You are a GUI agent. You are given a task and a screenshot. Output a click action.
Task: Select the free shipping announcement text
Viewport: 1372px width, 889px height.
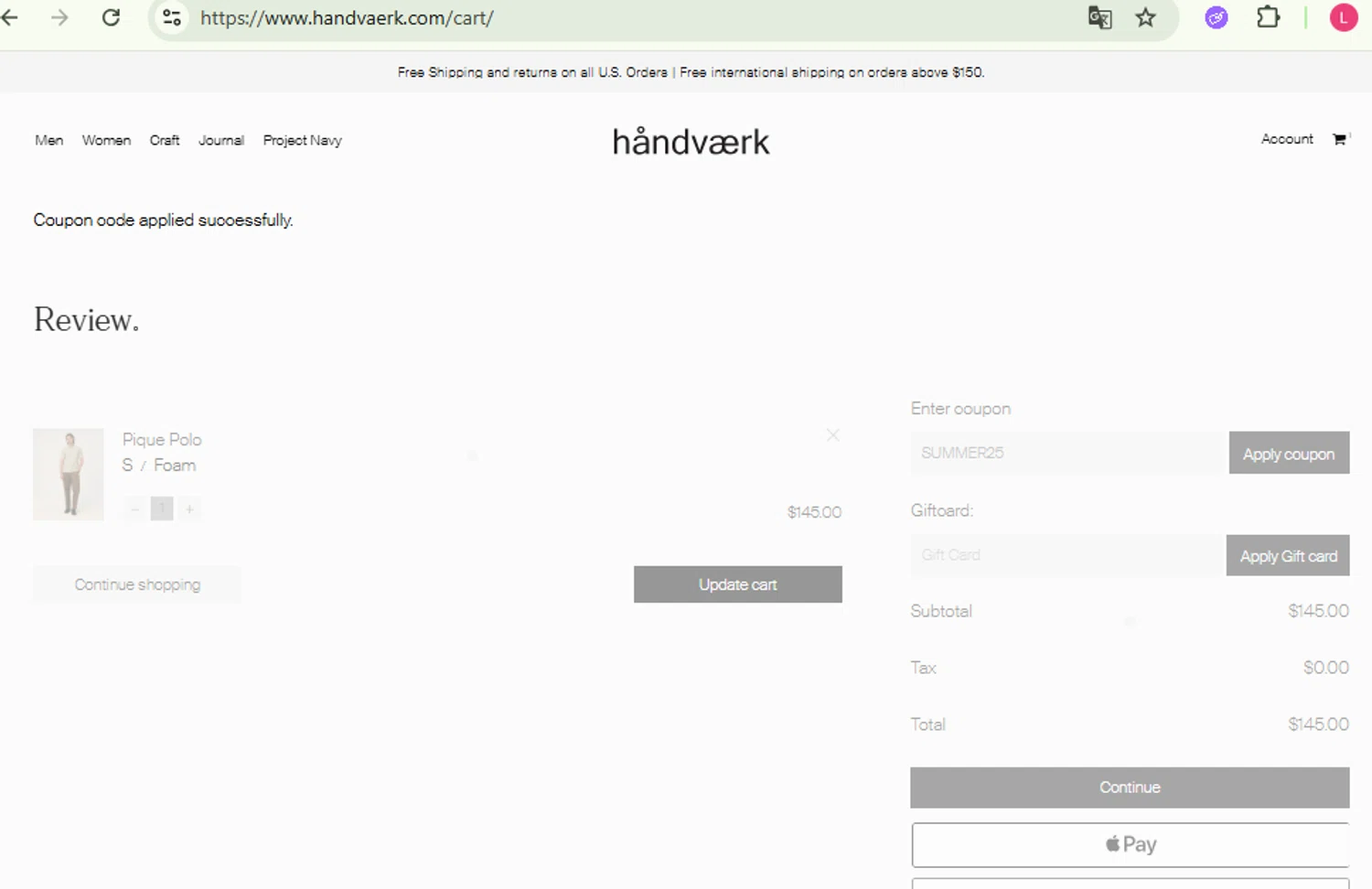point(691,72)
